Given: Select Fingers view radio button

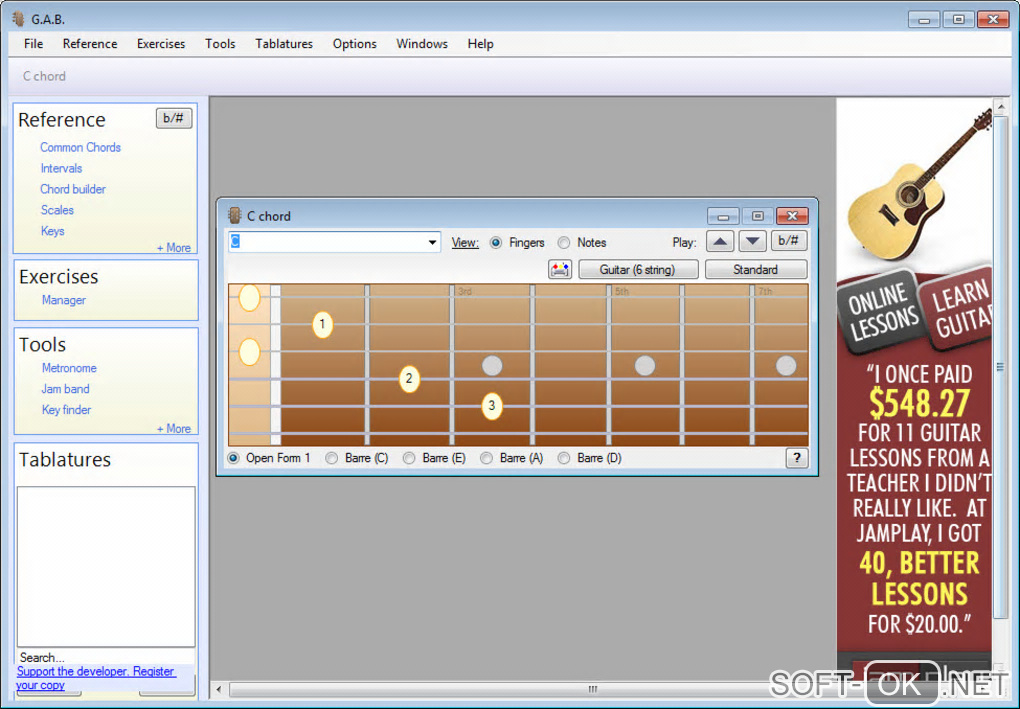Looking at the screenshot, I should click(x=496, y=243).
